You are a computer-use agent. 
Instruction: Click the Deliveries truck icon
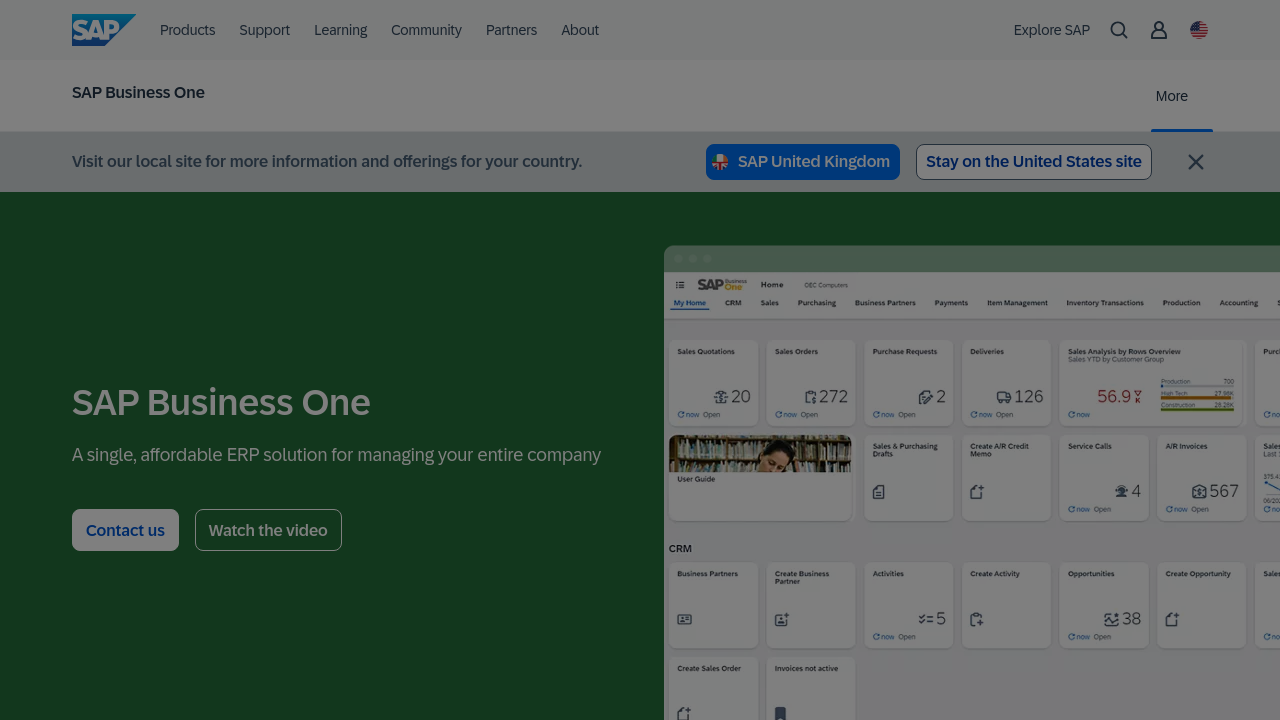point(1003,397)
